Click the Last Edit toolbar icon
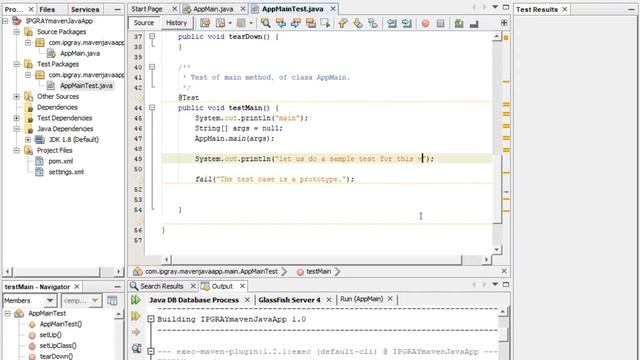This screenshot has width=640, height=360. [x=205, y=23]
